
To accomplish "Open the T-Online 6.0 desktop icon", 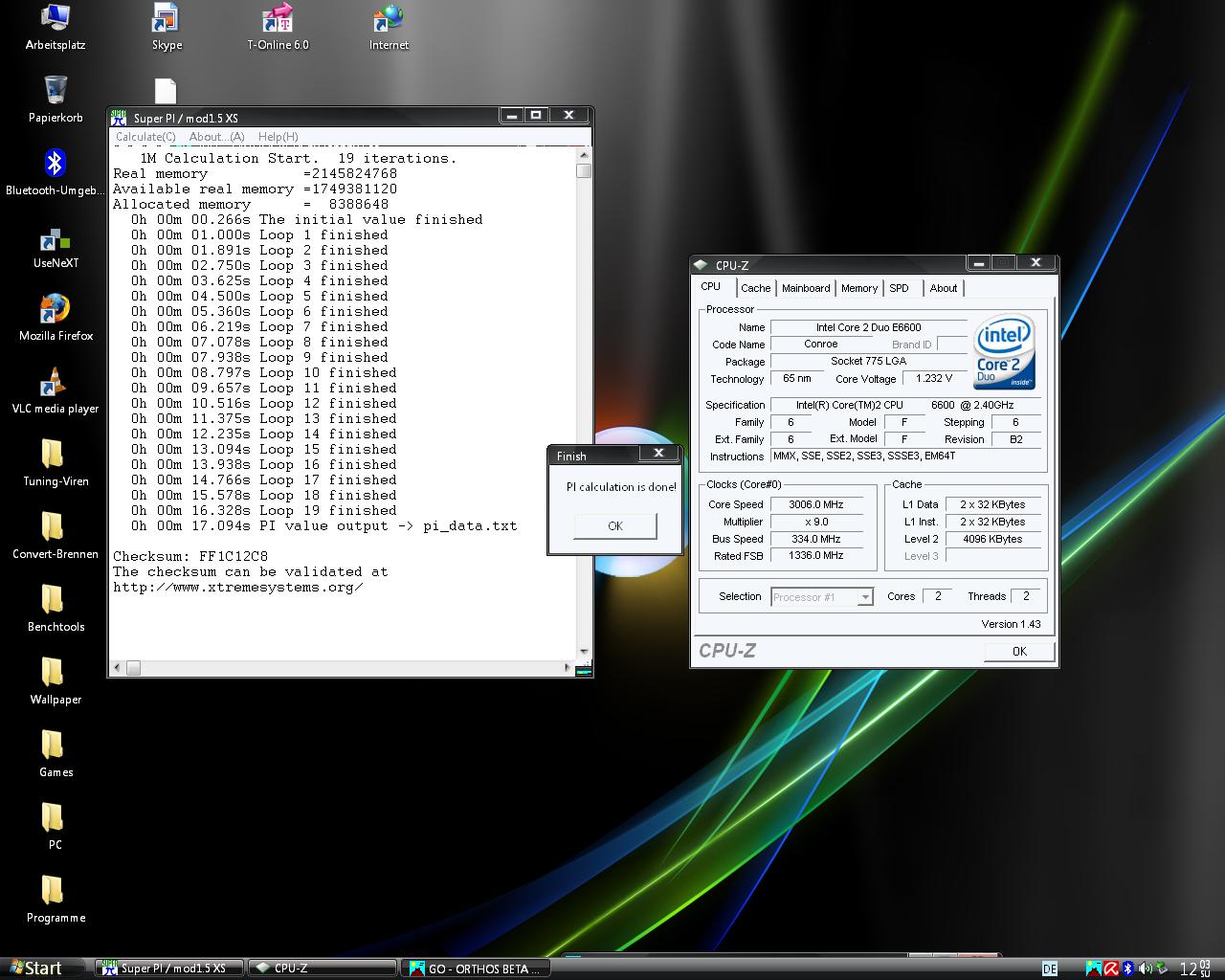I will coord(278,19).
